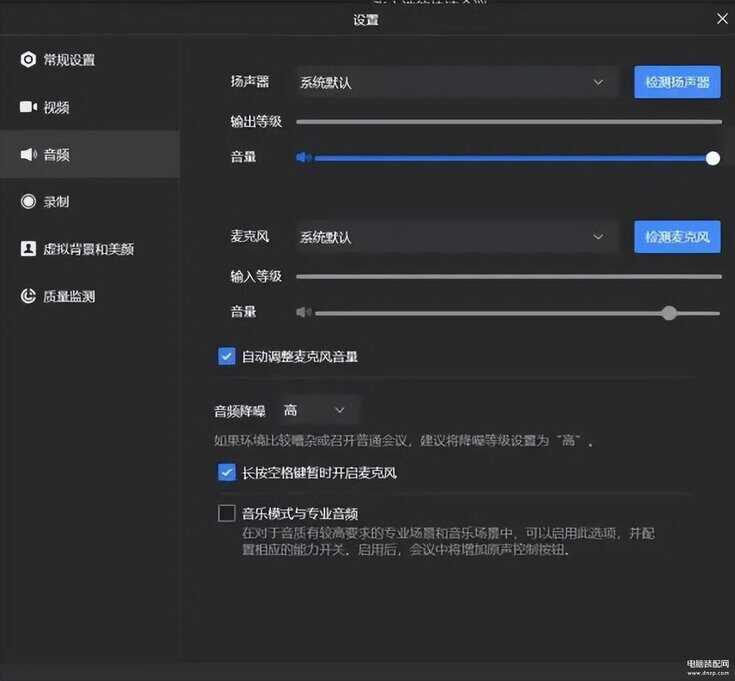Switch to the 录制 settings tab
Viewport: 735px width, 681px height.
pyautogui.click(x=57, y=202)
